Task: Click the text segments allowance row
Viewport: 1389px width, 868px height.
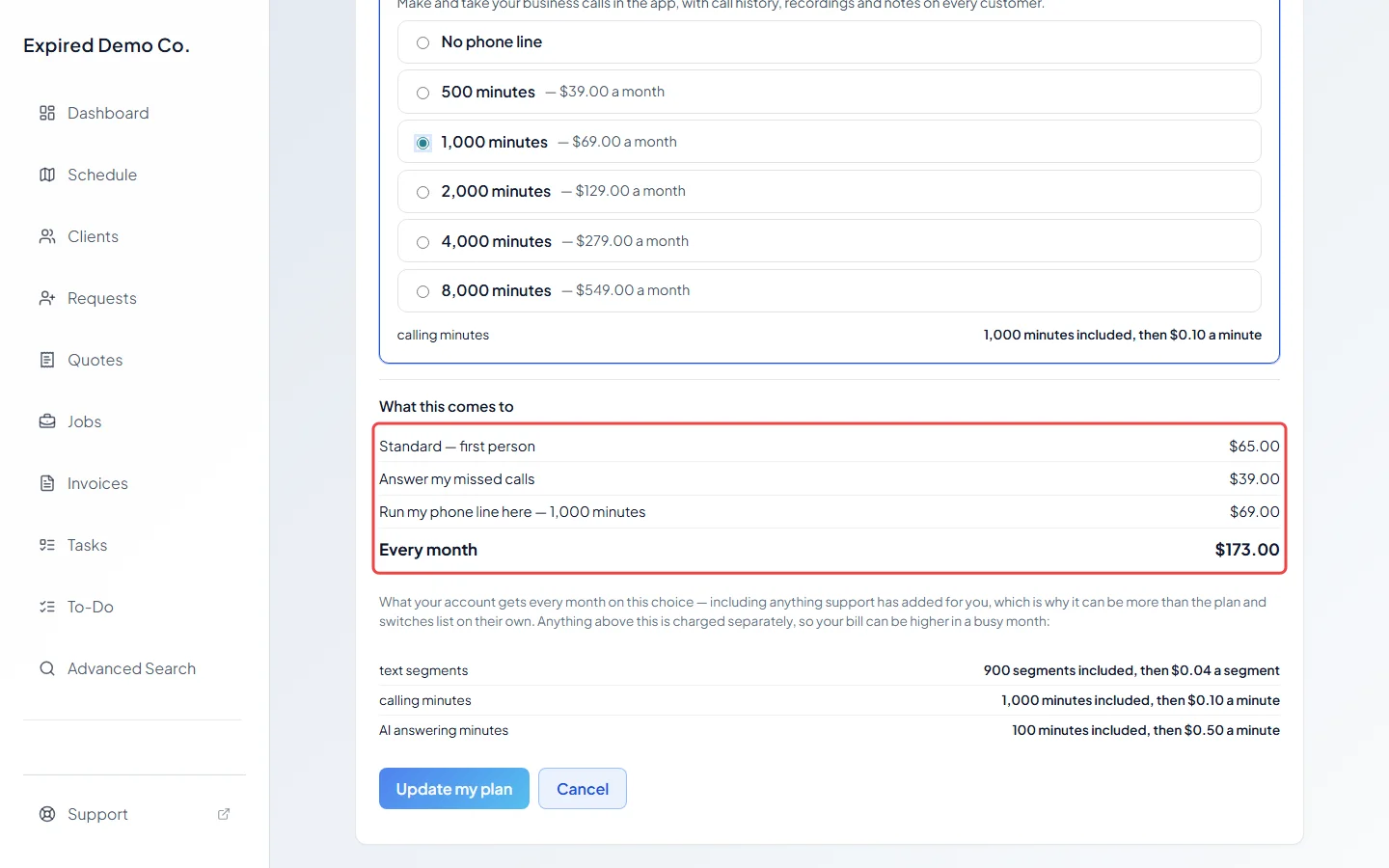Action: [830, 670]
